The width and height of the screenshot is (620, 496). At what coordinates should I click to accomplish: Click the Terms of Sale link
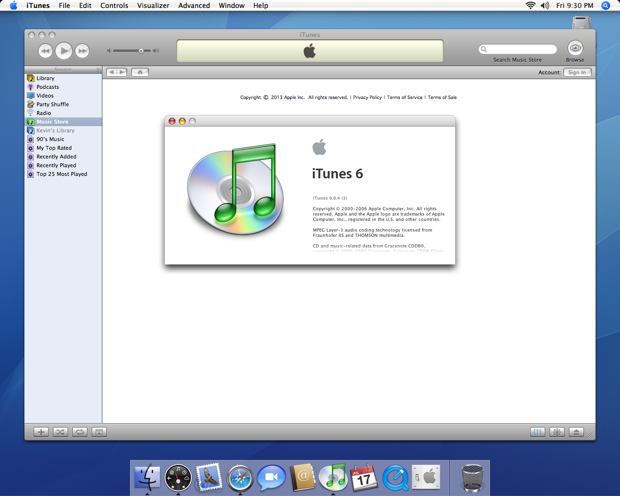coord(442,97)
